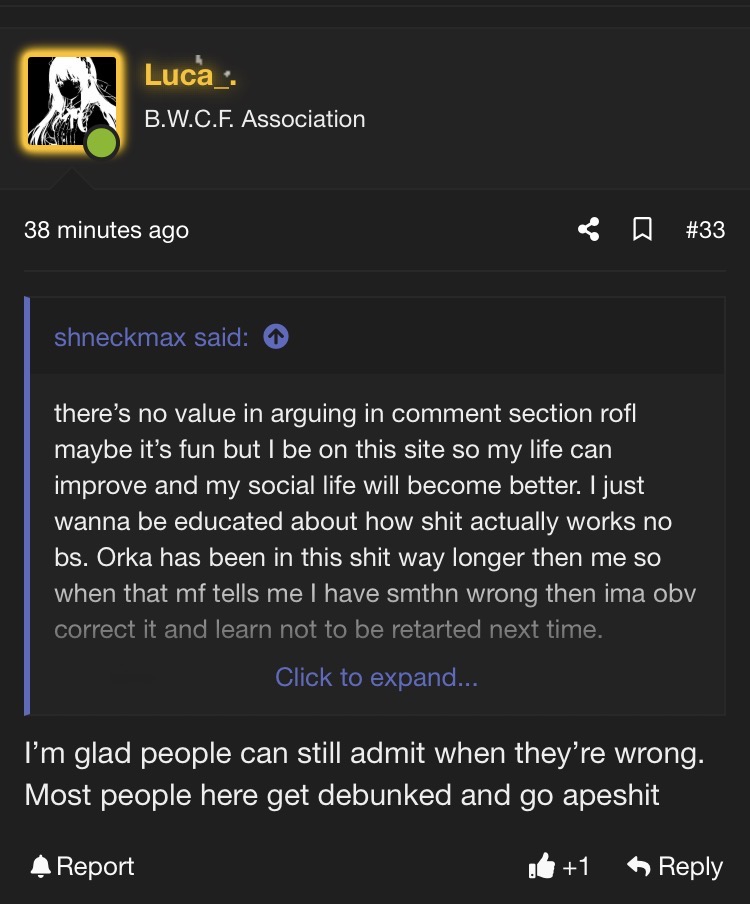The height and width of the screenshot is (904, 750).
Task: Click the B.W.C.F. Association user title
Action: 255,119
